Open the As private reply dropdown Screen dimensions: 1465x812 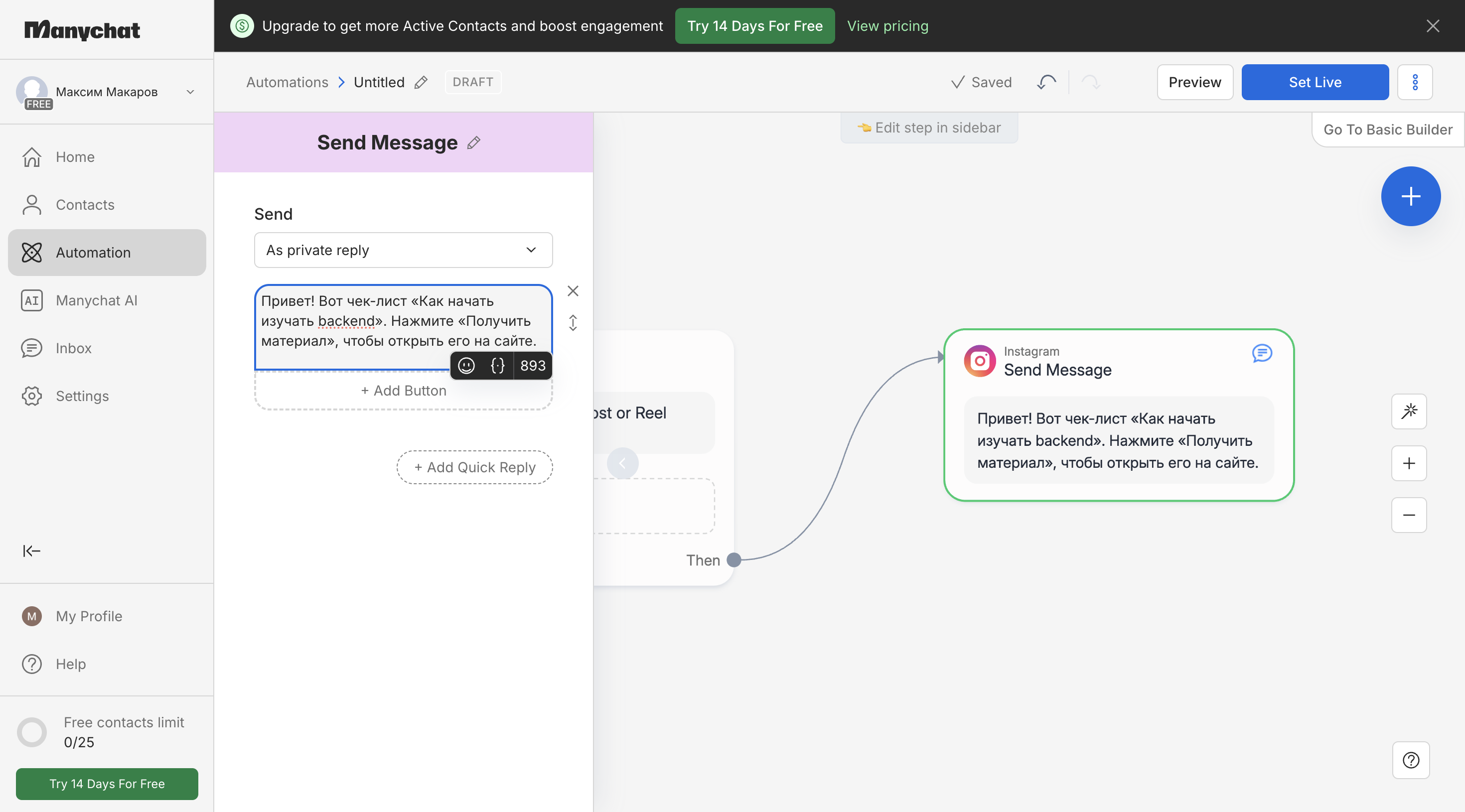[403, 250]
